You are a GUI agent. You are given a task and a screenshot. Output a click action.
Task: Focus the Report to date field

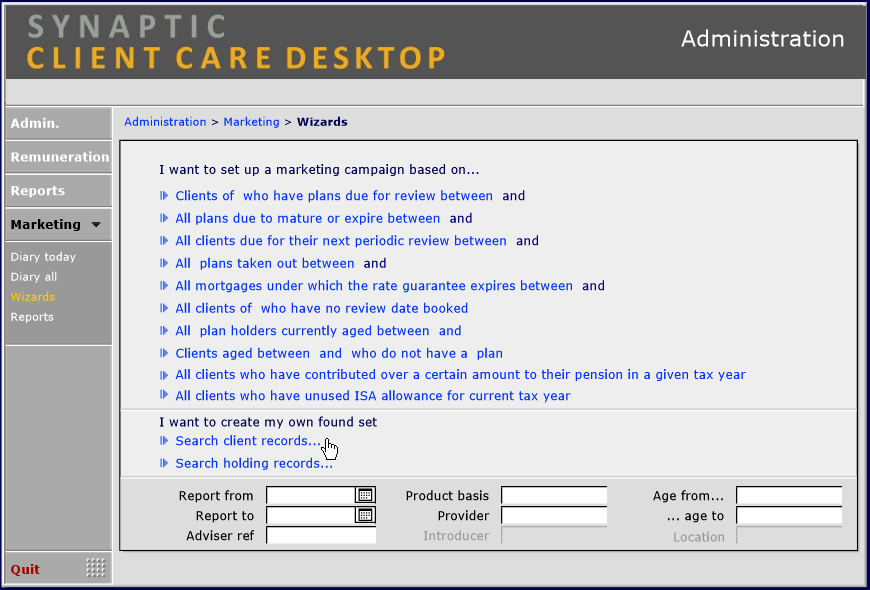point(311,515)
